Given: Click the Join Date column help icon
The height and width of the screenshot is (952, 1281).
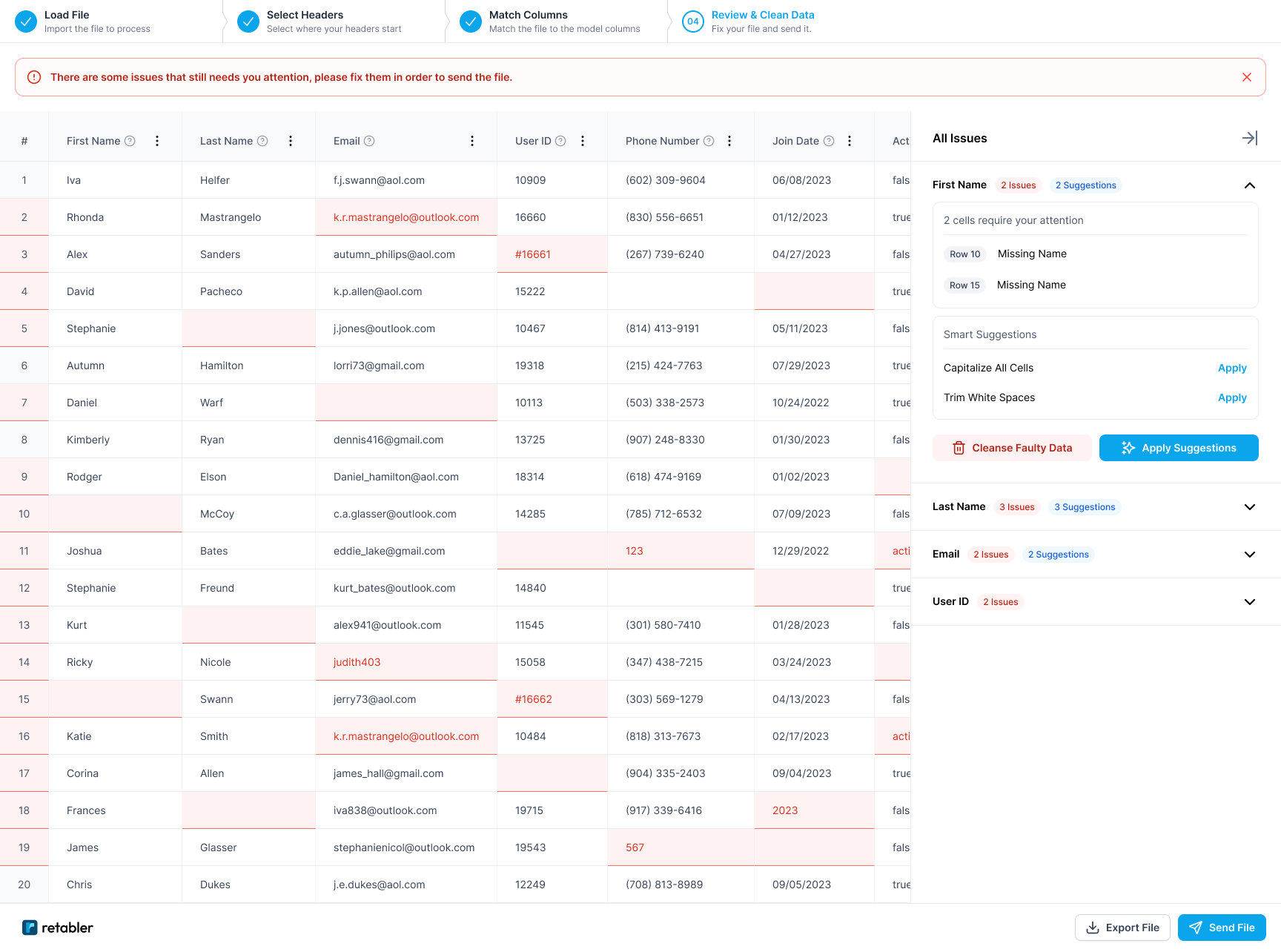Looking at the screenshot, I should point(828,140).
